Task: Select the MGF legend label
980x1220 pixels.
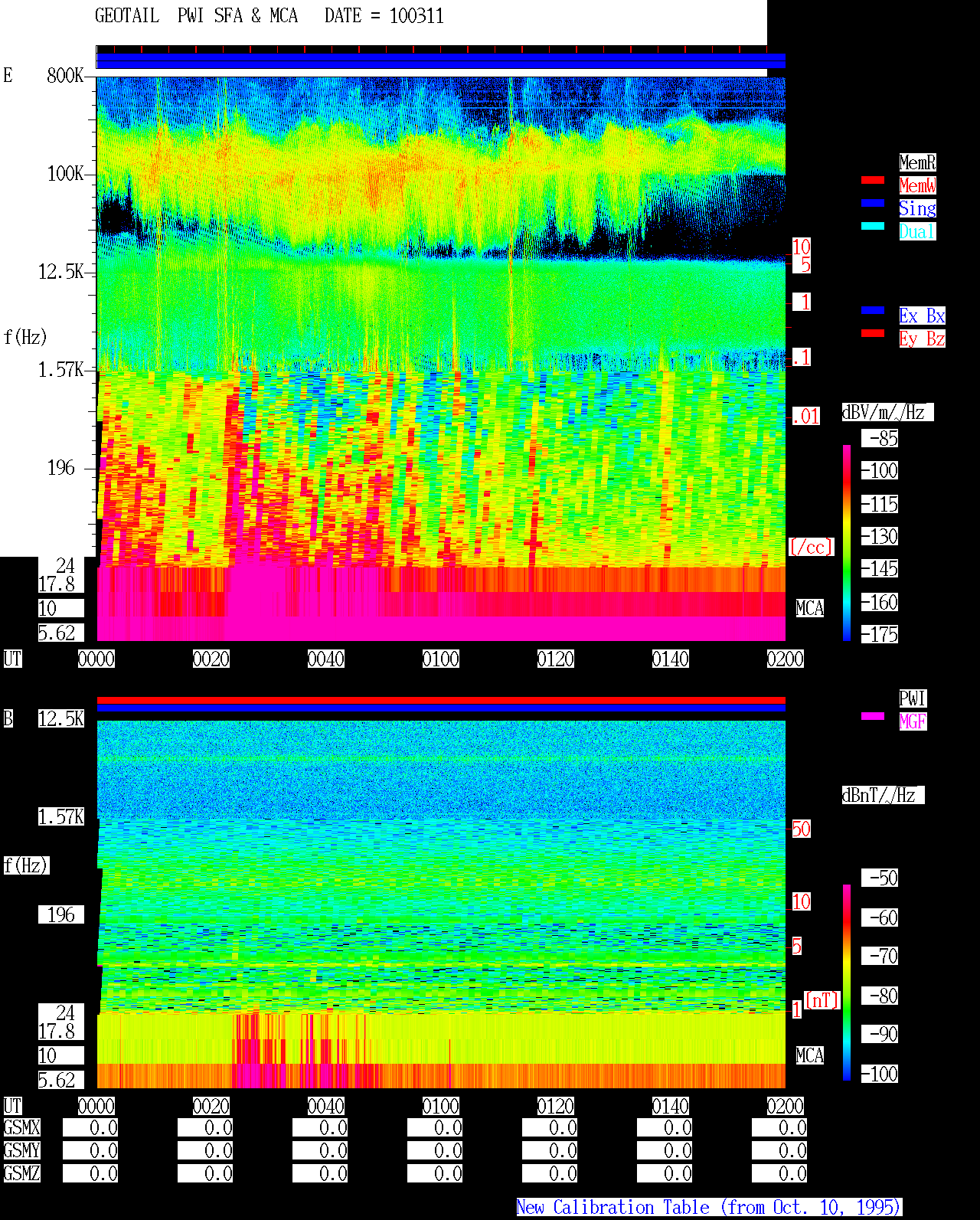Action: (913, 721)
